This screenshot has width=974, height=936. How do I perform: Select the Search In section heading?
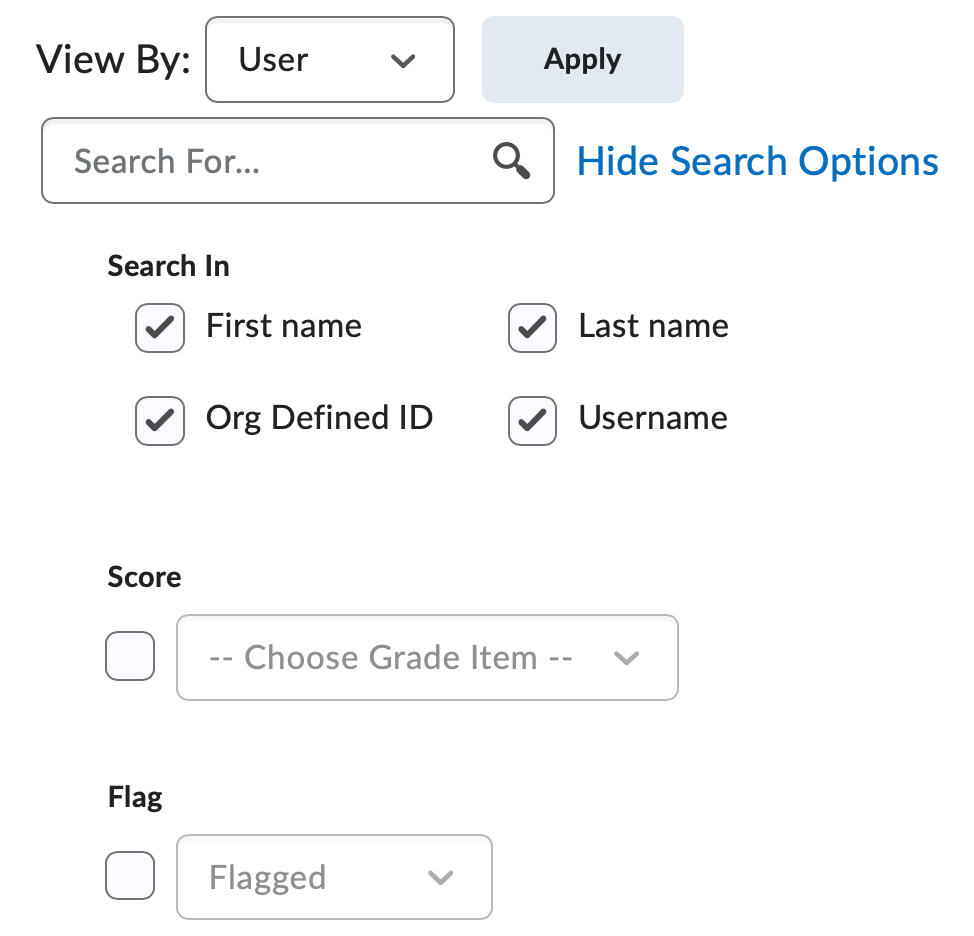pos(168,265)
